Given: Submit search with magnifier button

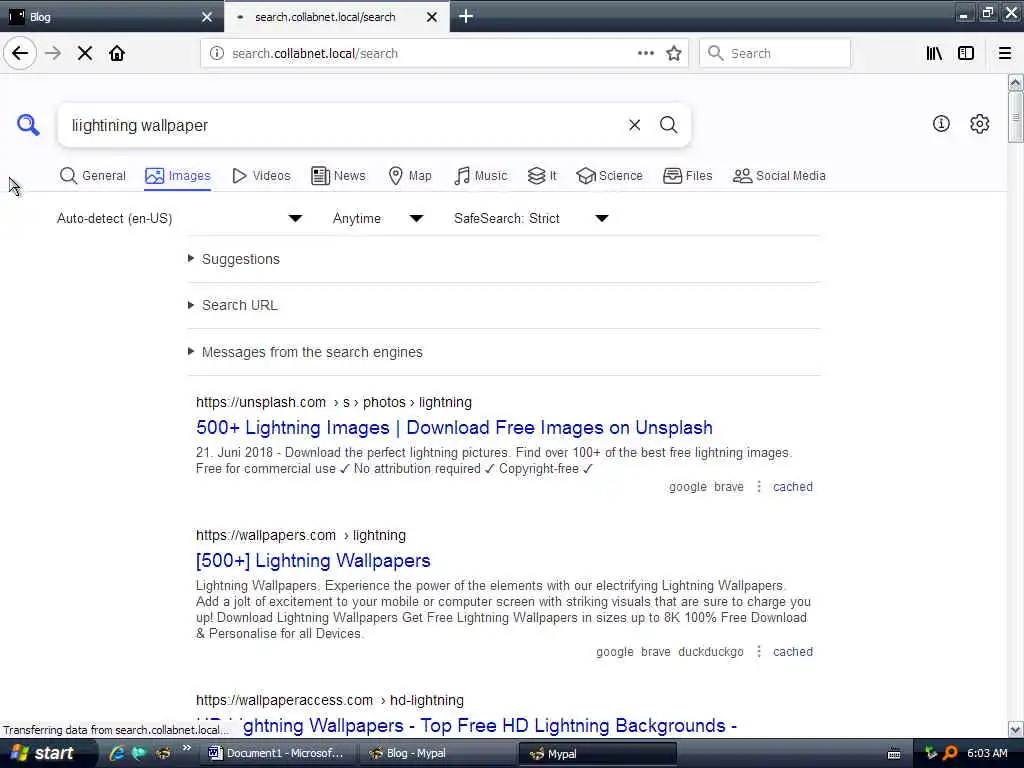Looking at the screenshot, I should point(668,125).
